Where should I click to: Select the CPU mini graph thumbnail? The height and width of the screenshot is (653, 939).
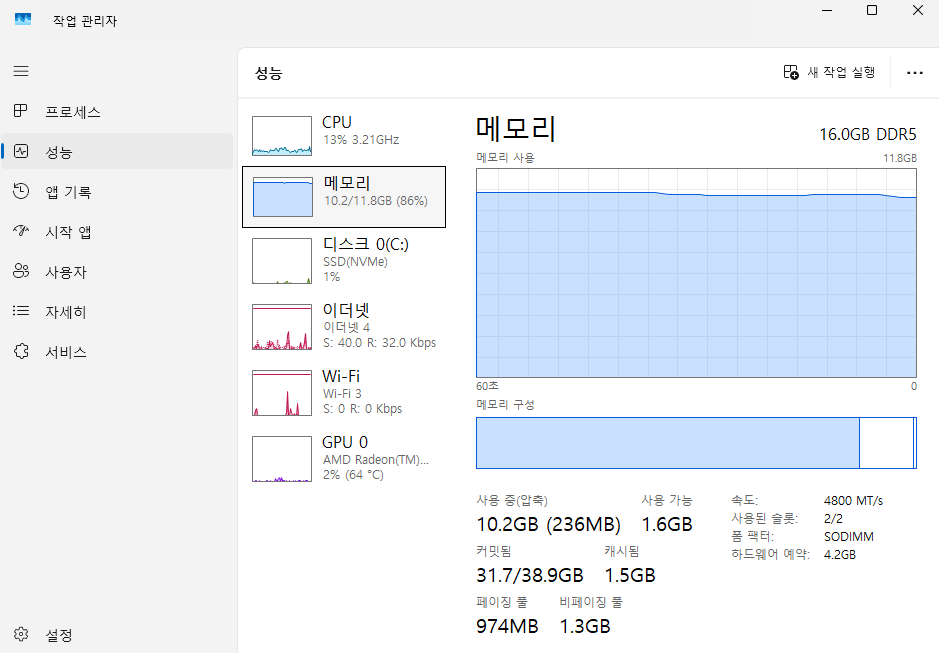pyautogui.click(x=282, y=136)
